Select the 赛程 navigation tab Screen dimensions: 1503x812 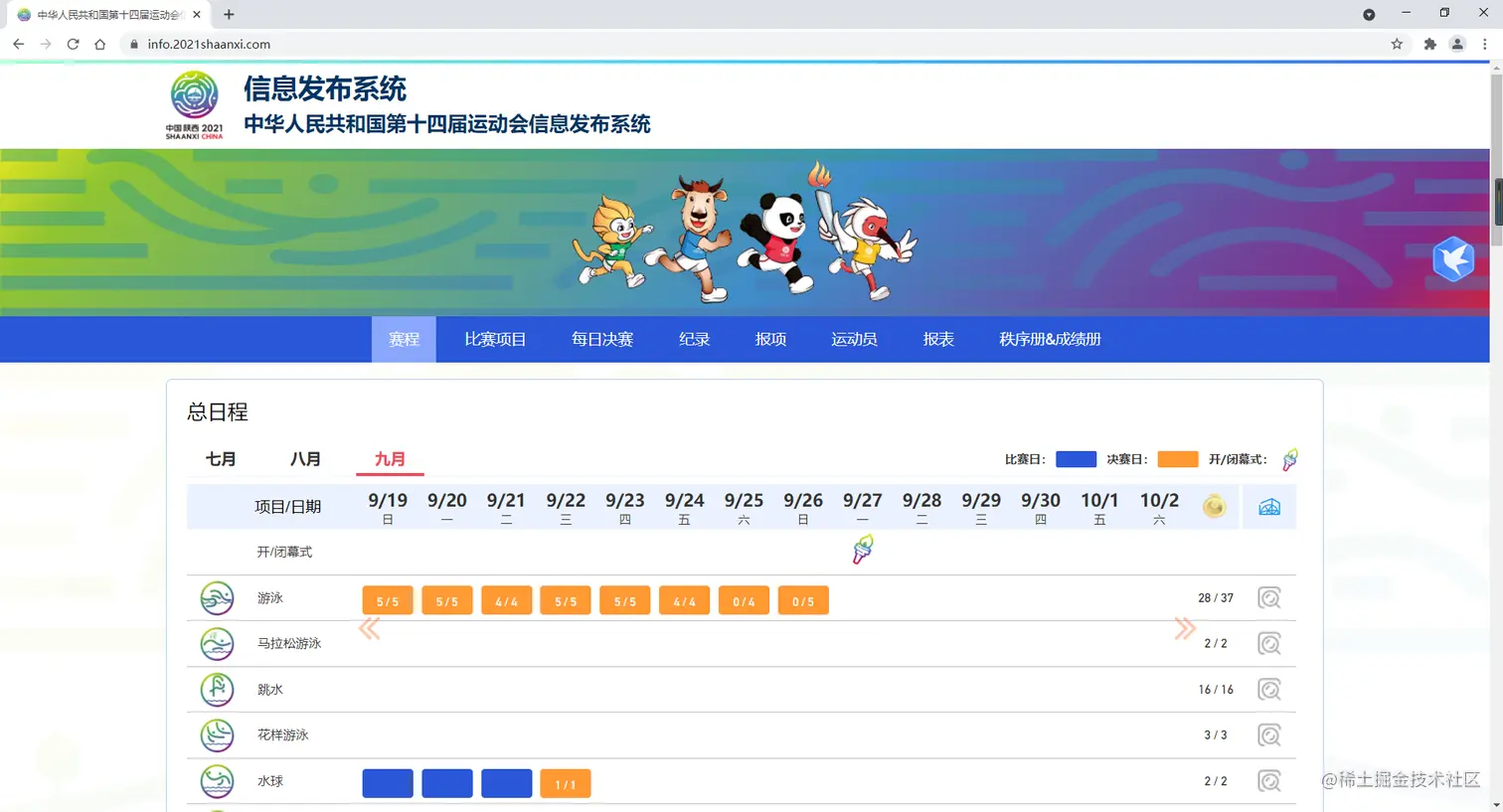click(404, 339)
